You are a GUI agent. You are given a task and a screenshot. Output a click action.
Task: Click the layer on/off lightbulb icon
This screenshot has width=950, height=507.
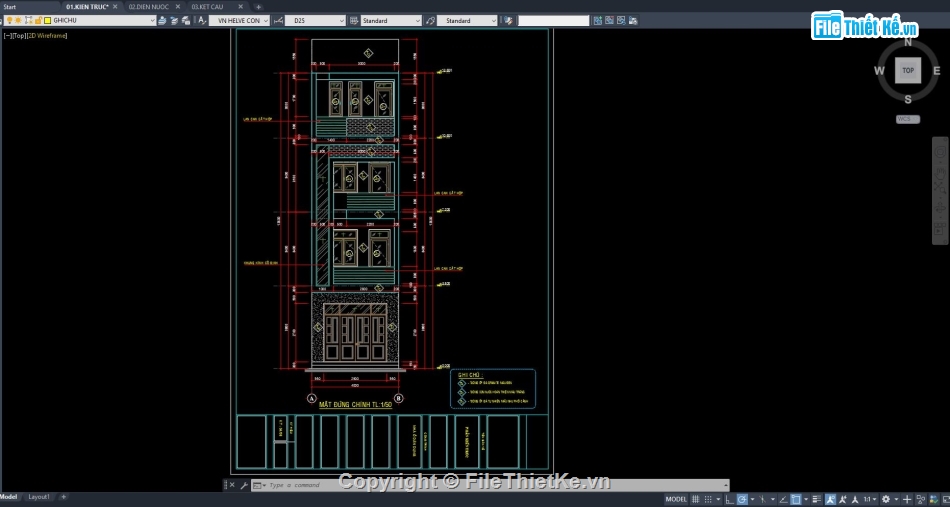(x=10, y=20)
